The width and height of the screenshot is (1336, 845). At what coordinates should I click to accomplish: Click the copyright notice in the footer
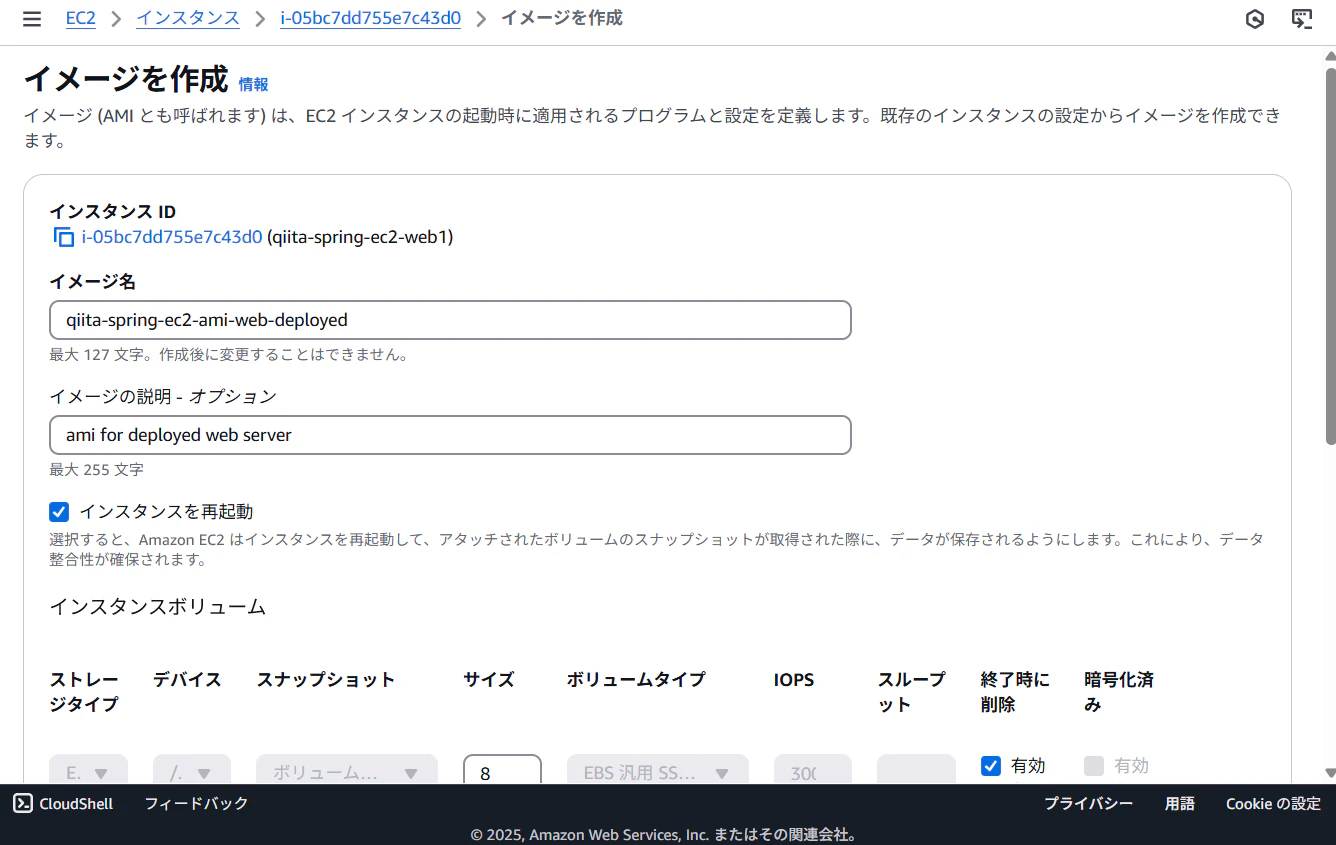[664, 834]
